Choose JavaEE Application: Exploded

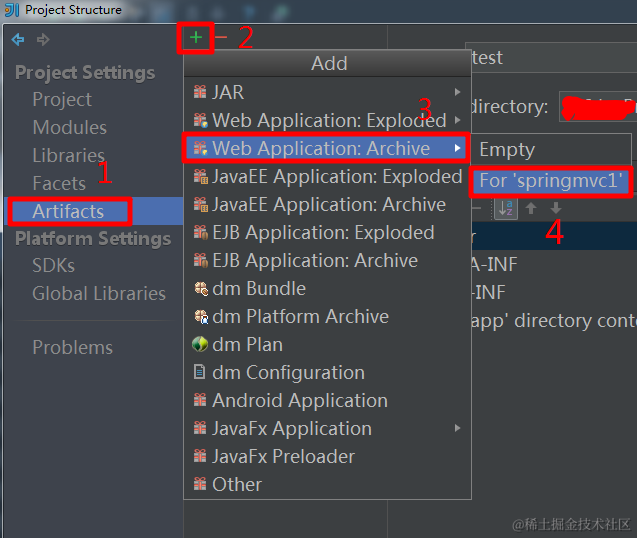tap(327, 176)
